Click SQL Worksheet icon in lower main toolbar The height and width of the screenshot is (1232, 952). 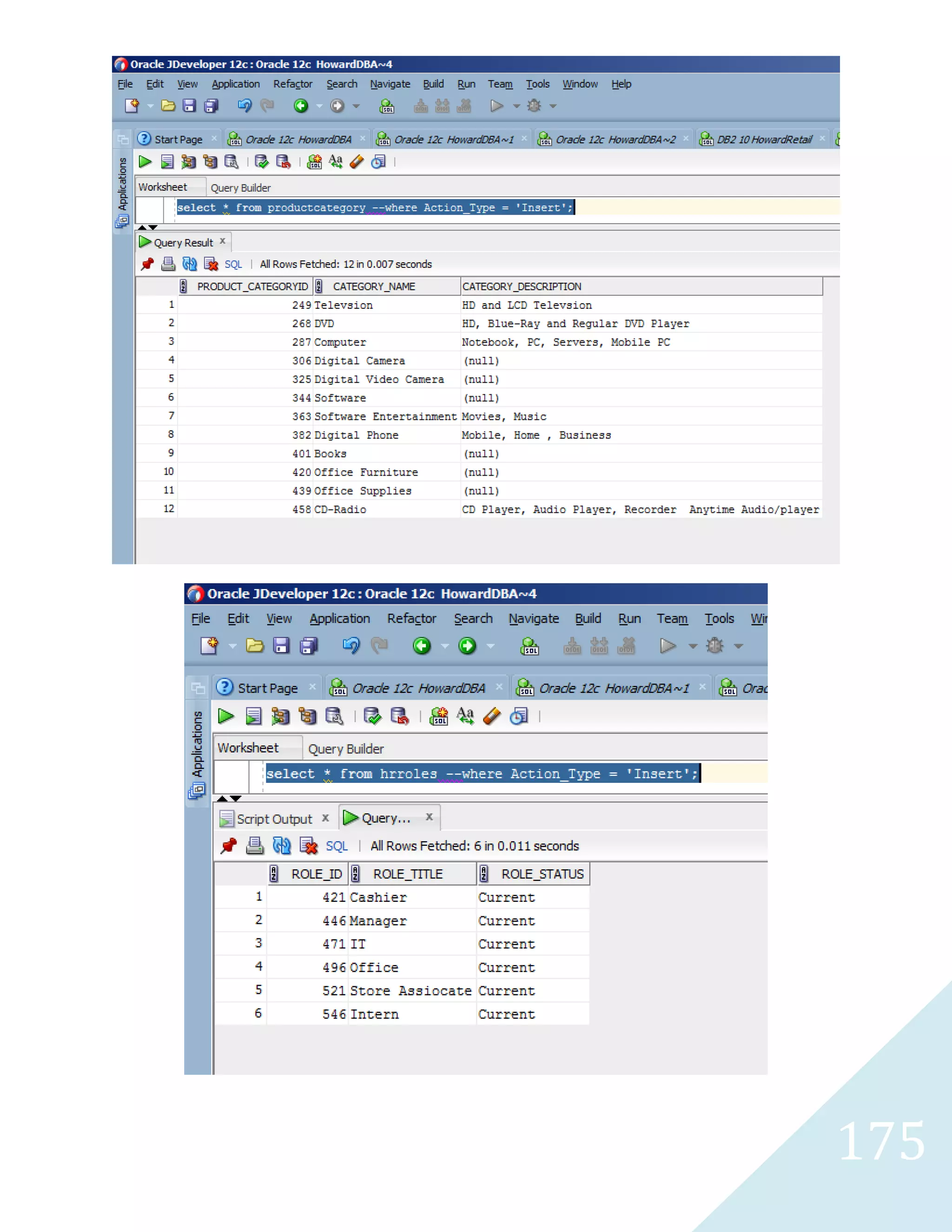tap(529, 646)
